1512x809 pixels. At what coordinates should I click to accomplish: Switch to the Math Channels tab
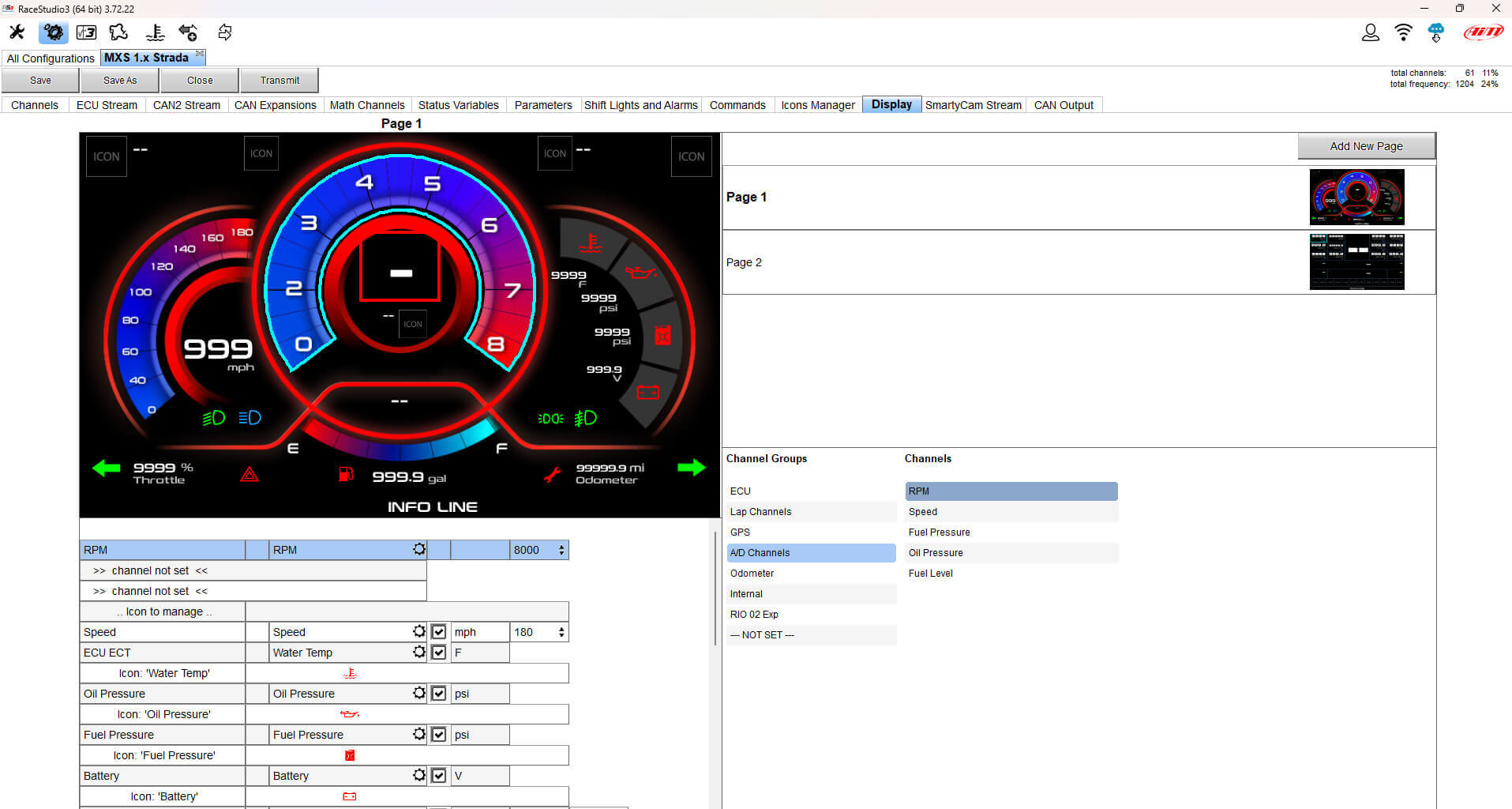pyautogui.click(x=366, y=105)
